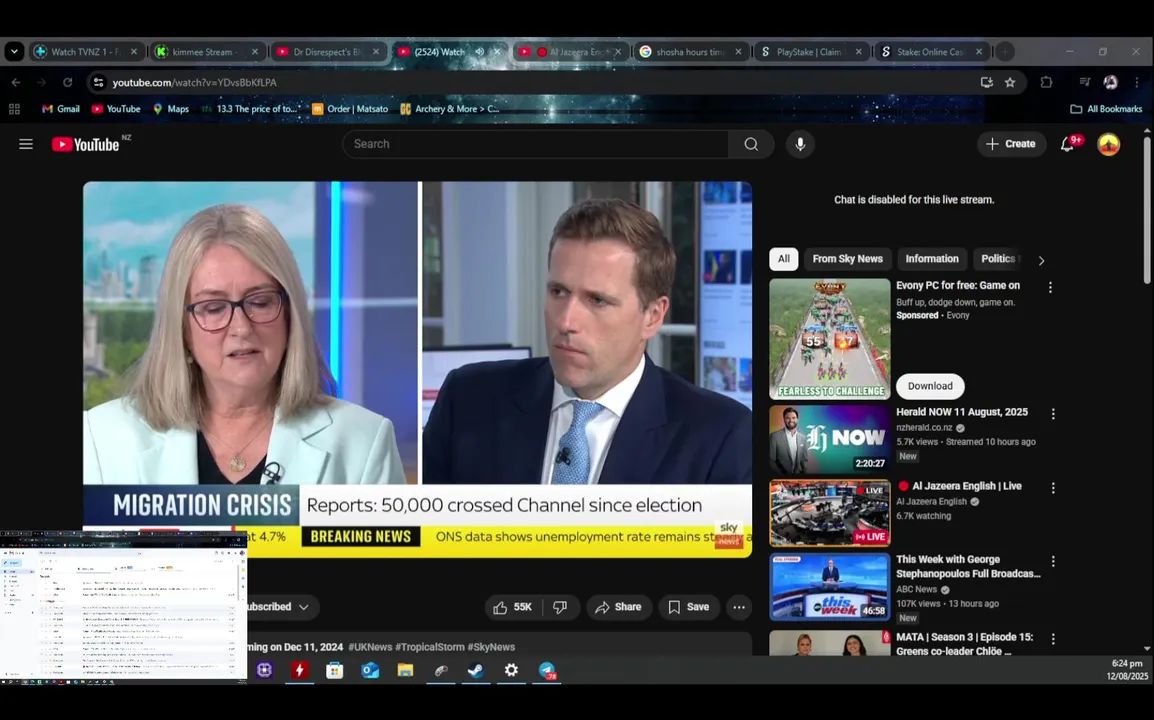Switch to the Dr Disrespect's tab
Image resolution: width=1154 pixels, height=720 pixels.
329,52
